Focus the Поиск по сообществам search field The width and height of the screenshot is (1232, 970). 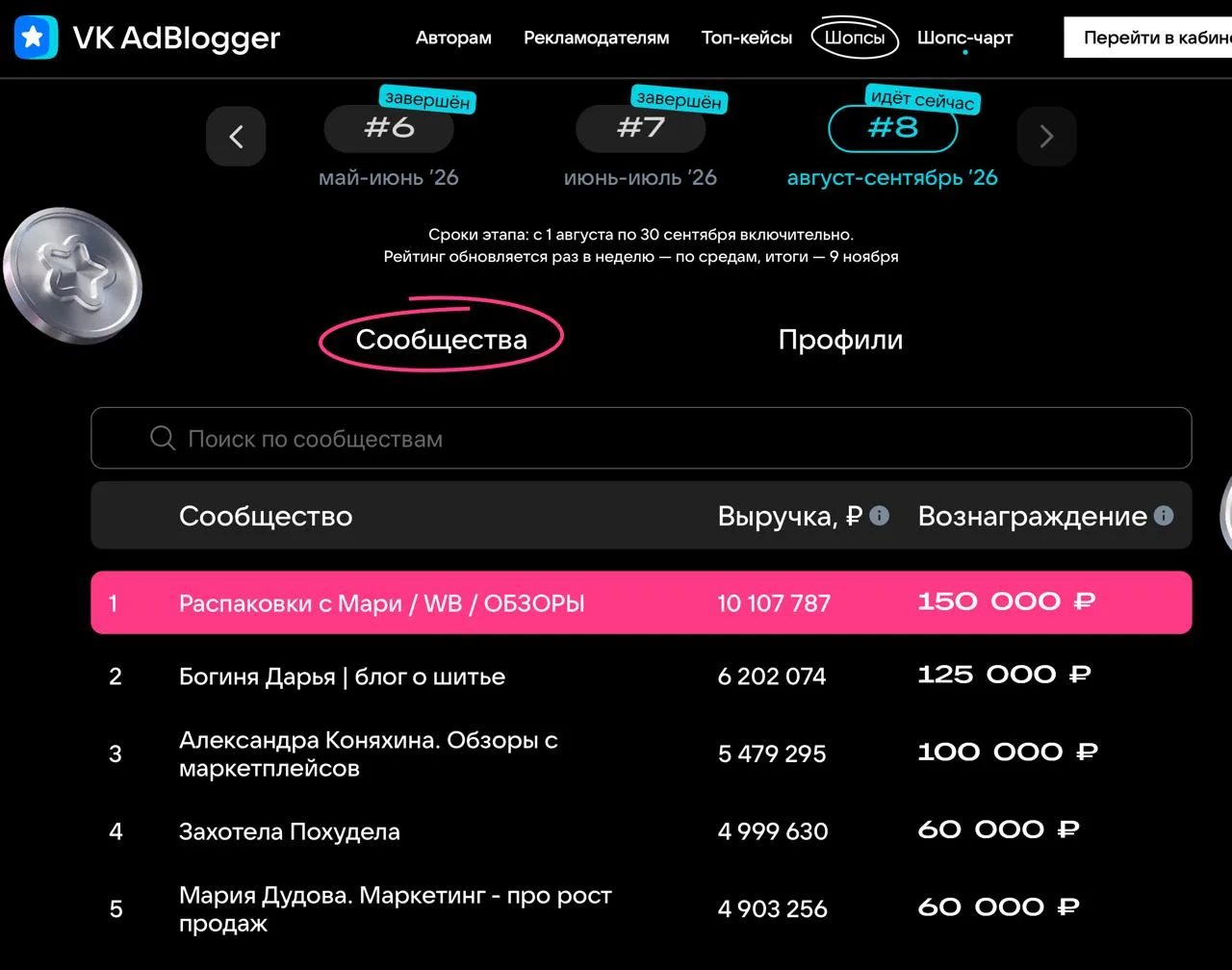tap(641, 438)
